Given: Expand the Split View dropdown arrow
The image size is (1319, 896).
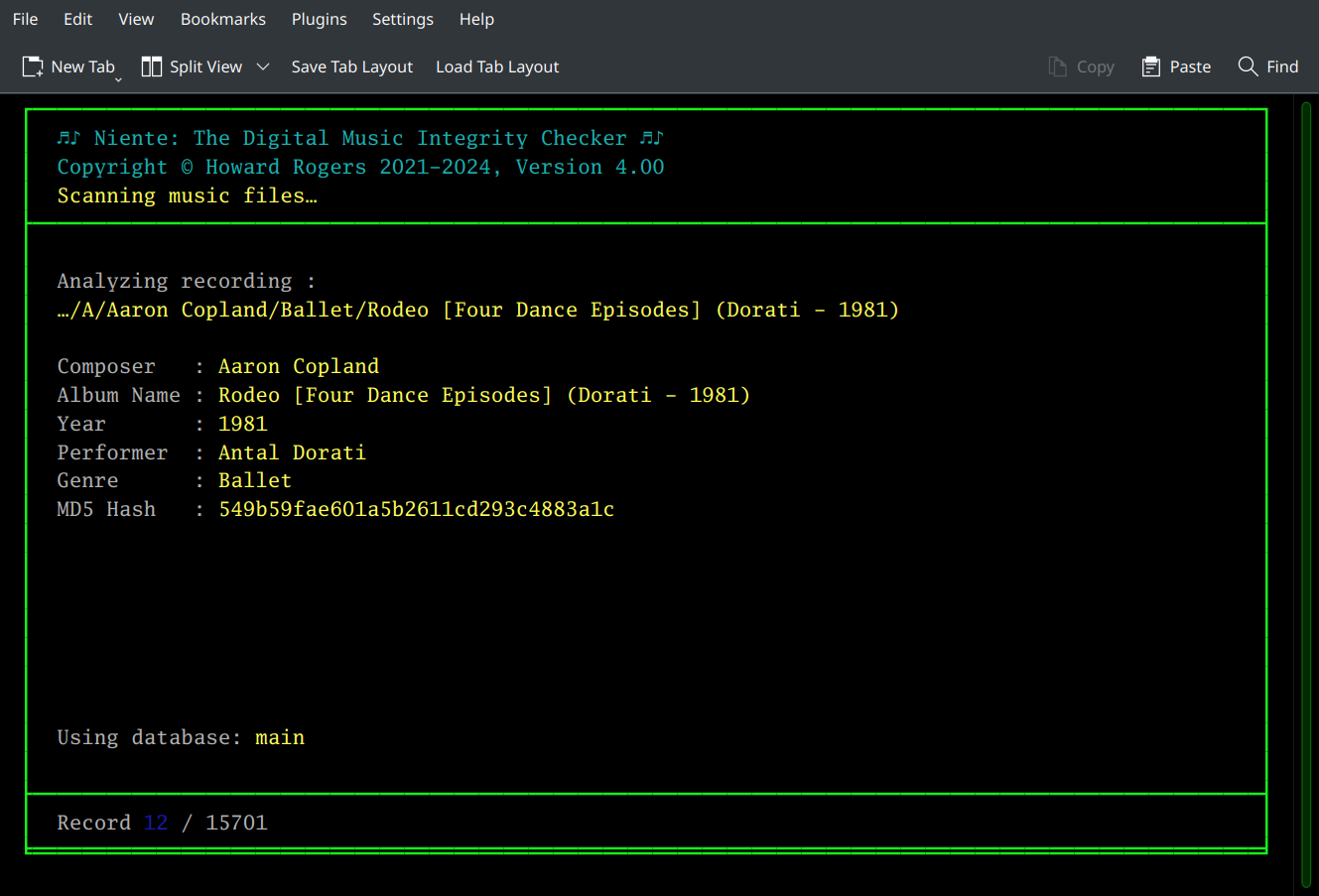Looking at the screenshot, I should pyautogui.click(x=262, y=66).
